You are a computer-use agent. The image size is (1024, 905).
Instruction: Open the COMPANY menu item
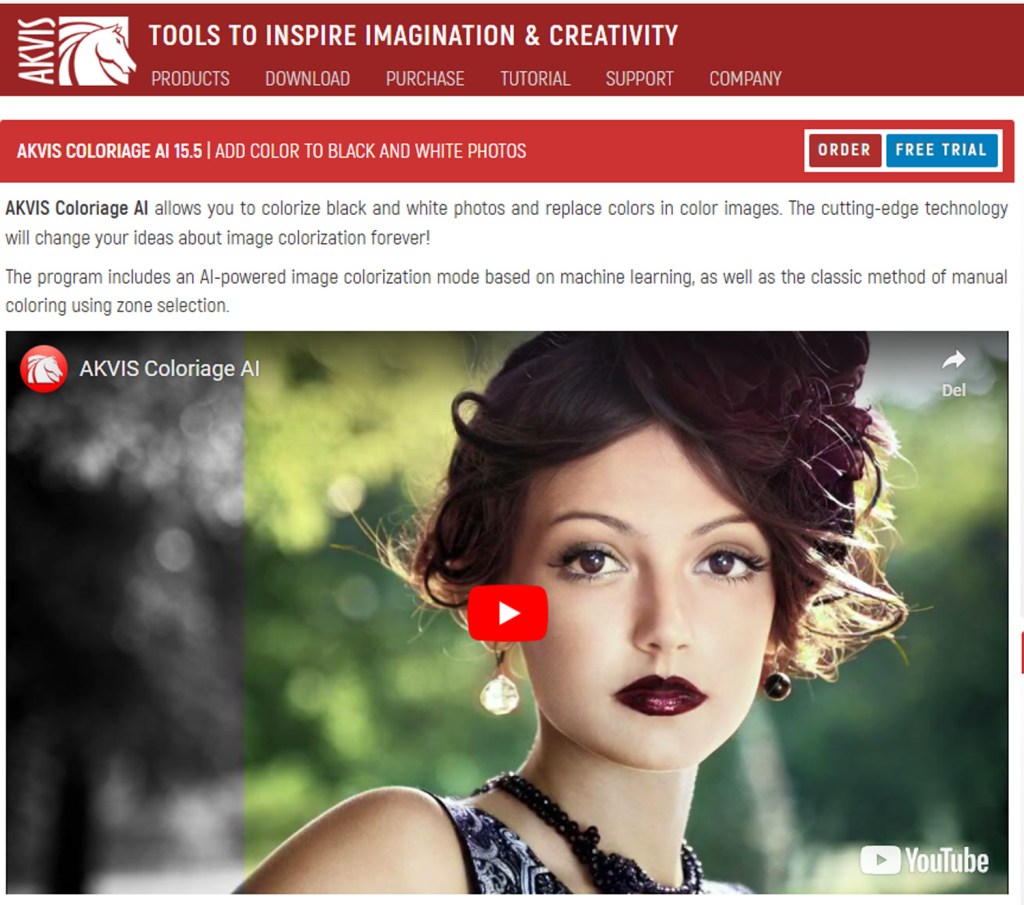(745, 78)
